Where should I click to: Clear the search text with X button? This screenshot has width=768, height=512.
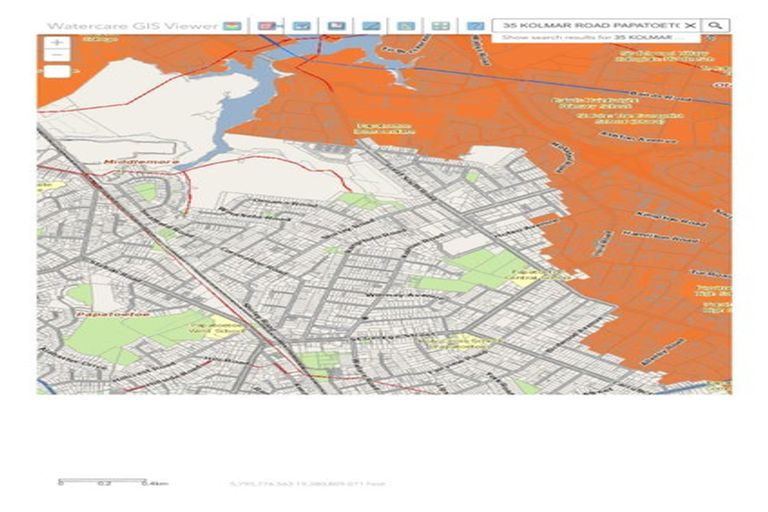point(689,24)
